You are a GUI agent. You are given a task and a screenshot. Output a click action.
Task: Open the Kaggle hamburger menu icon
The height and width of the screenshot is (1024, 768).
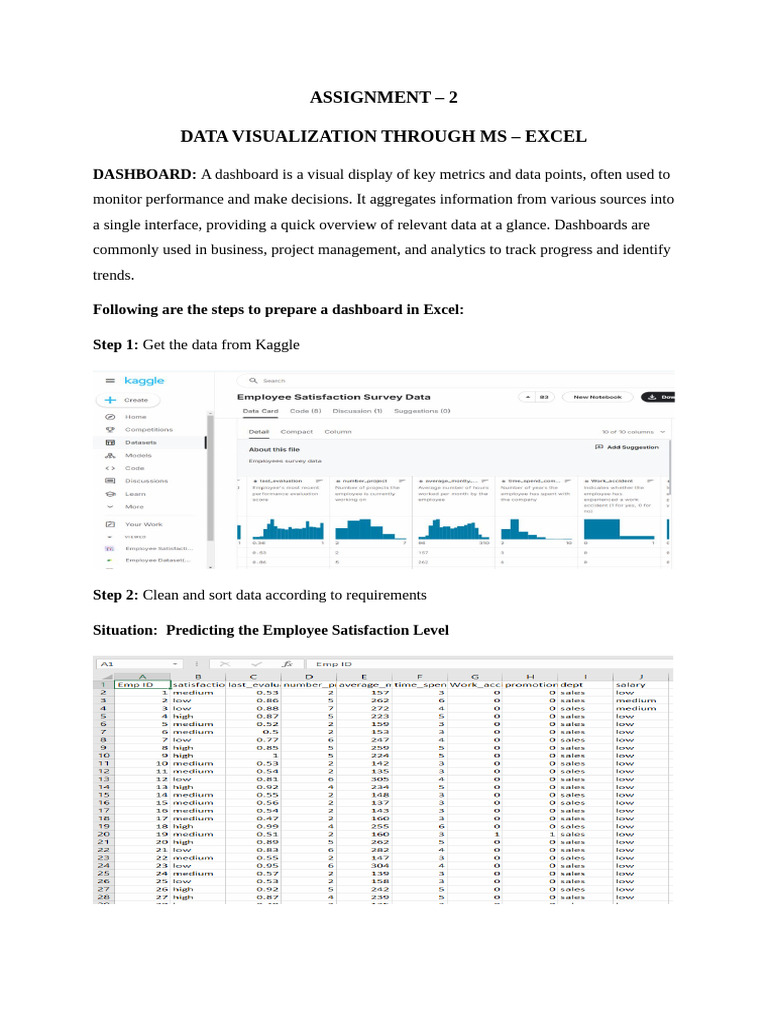pos(110,380)
